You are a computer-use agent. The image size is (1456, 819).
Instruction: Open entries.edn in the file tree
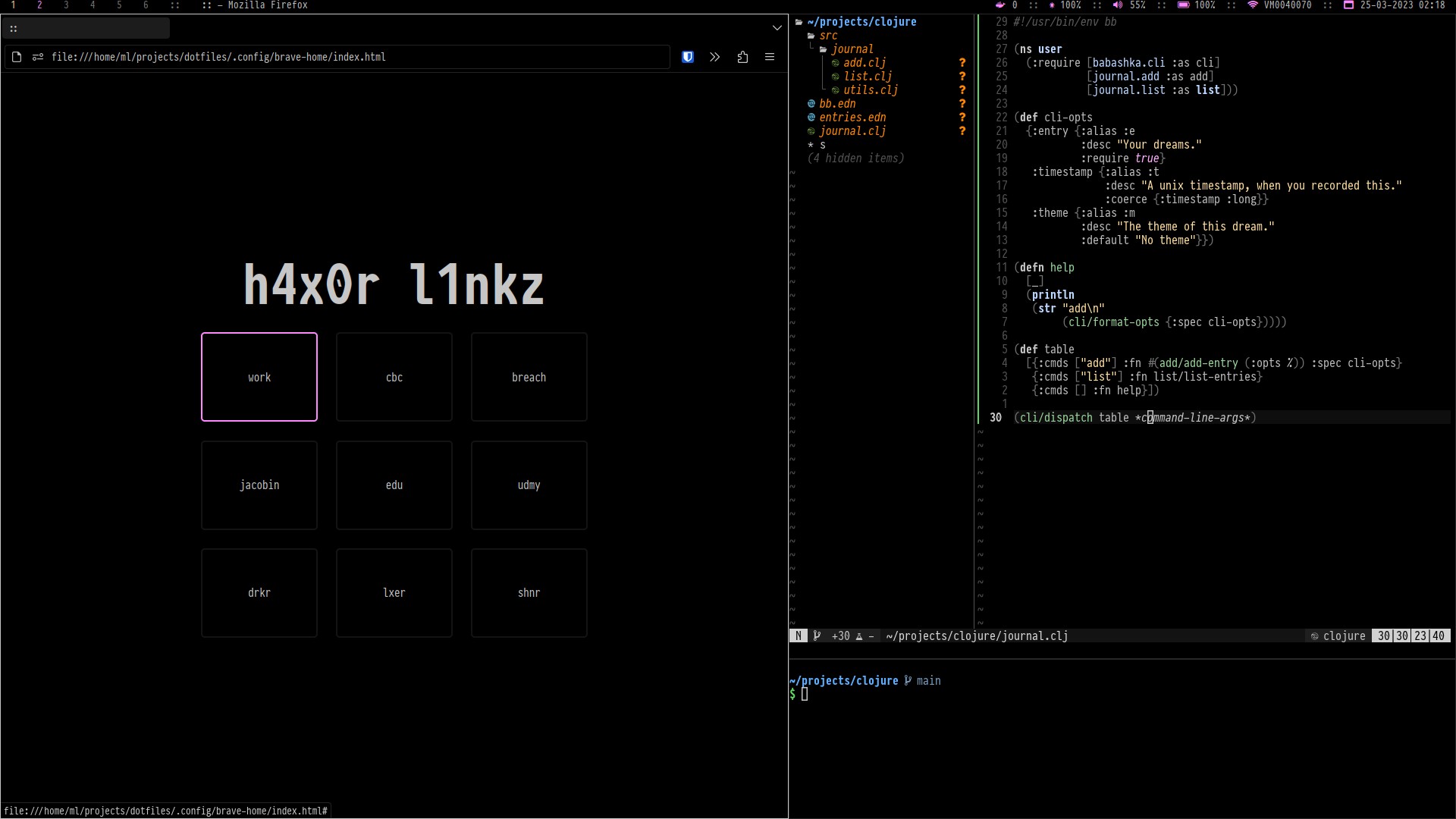pos(852,118)
